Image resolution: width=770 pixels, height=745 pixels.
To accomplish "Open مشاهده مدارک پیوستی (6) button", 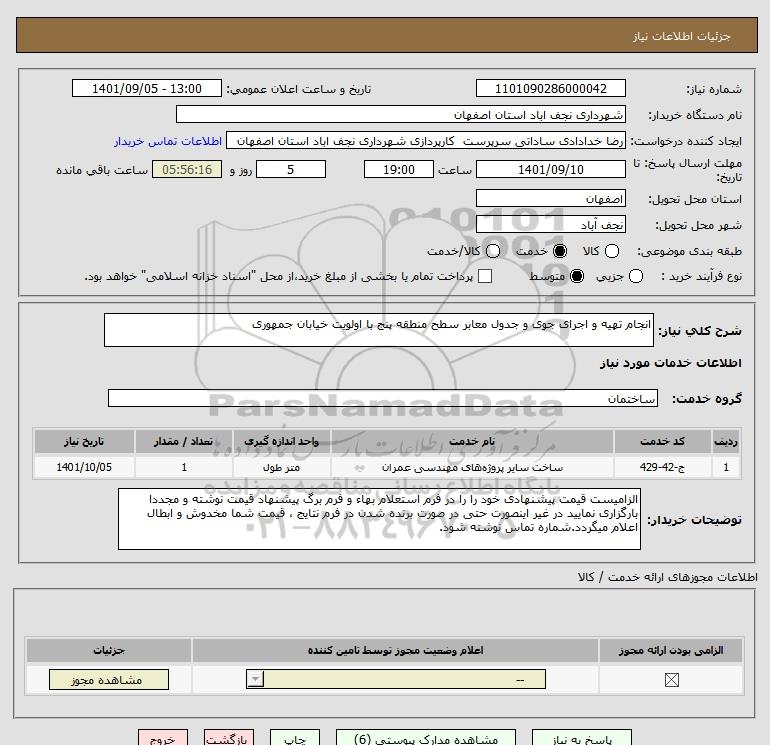I will tap(426, 739).
